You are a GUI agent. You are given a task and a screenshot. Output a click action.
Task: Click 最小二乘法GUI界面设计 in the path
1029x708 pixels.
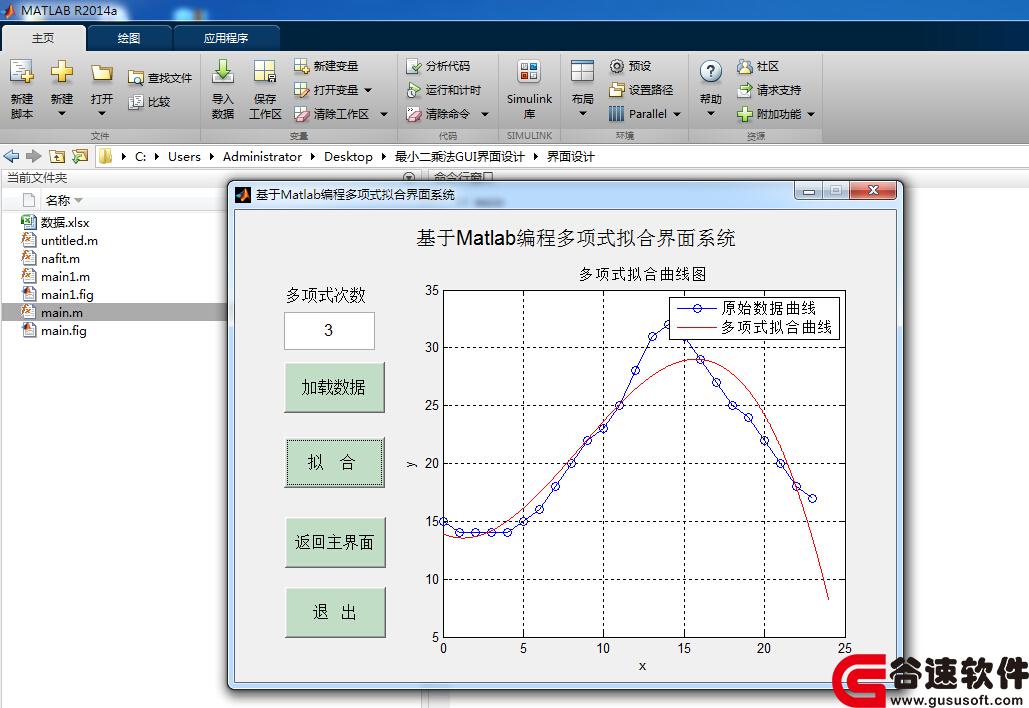[459, 156]
